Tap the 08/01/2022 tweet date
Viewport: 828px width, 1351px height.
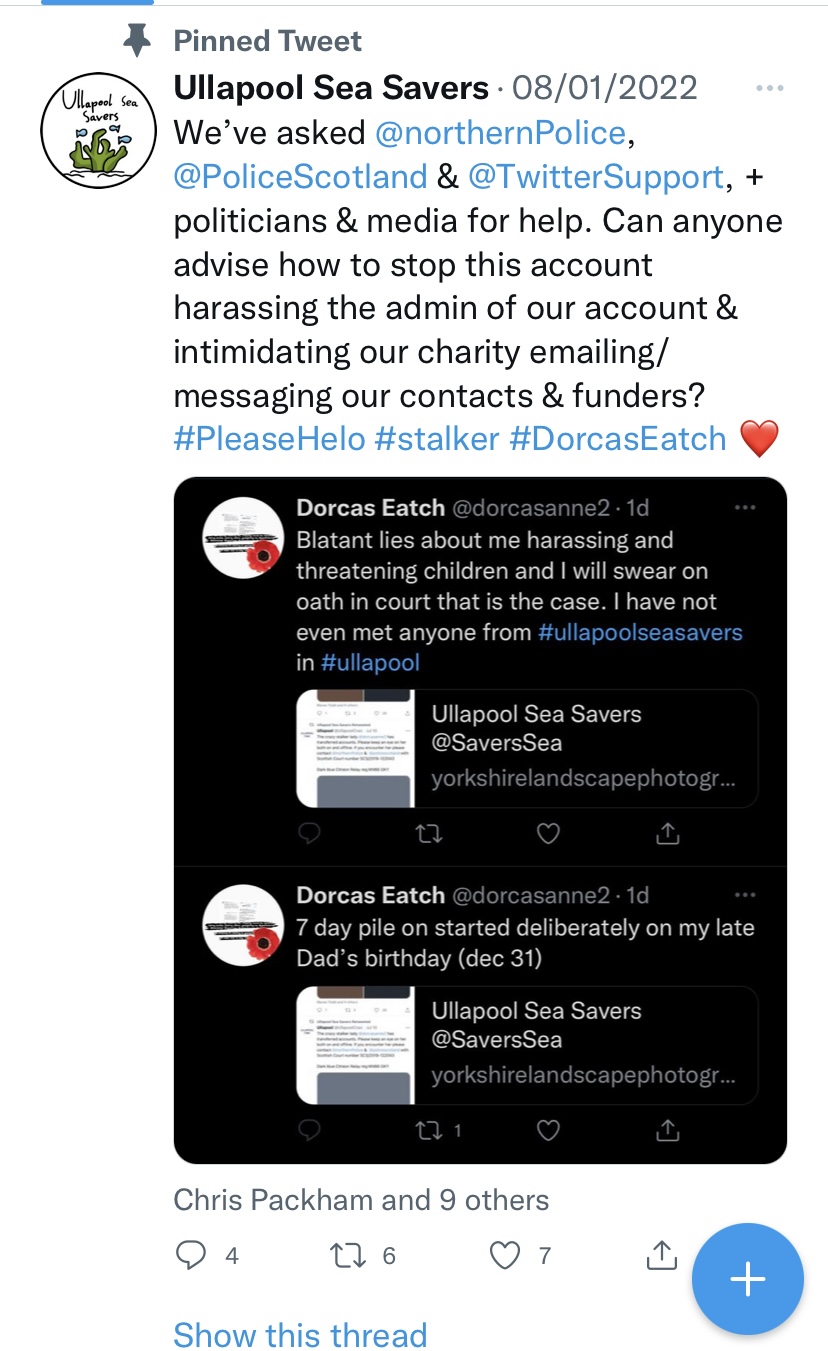coord(604,88)
